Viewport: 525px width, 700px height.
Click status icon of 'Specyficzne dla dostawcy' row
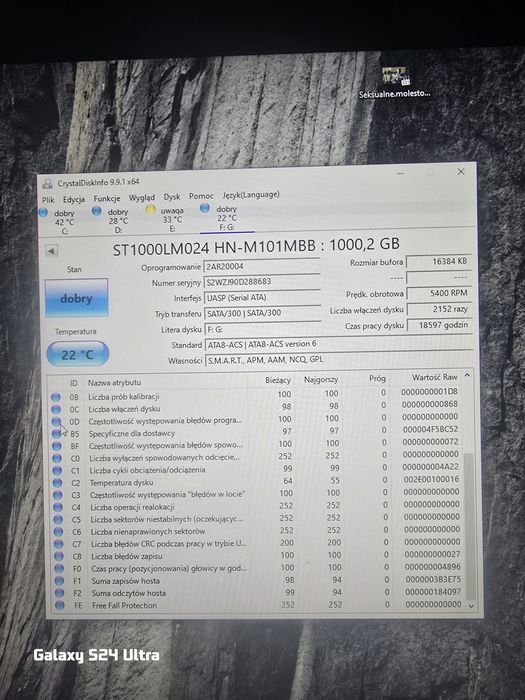click(56, 433)
